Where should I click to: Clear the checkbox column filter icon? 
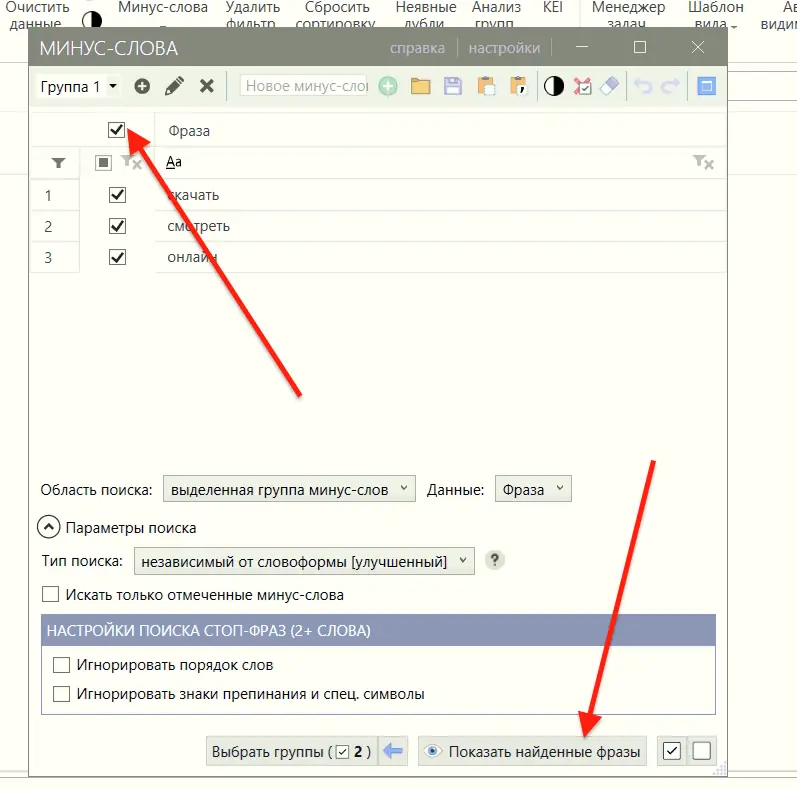pos(132,163)
